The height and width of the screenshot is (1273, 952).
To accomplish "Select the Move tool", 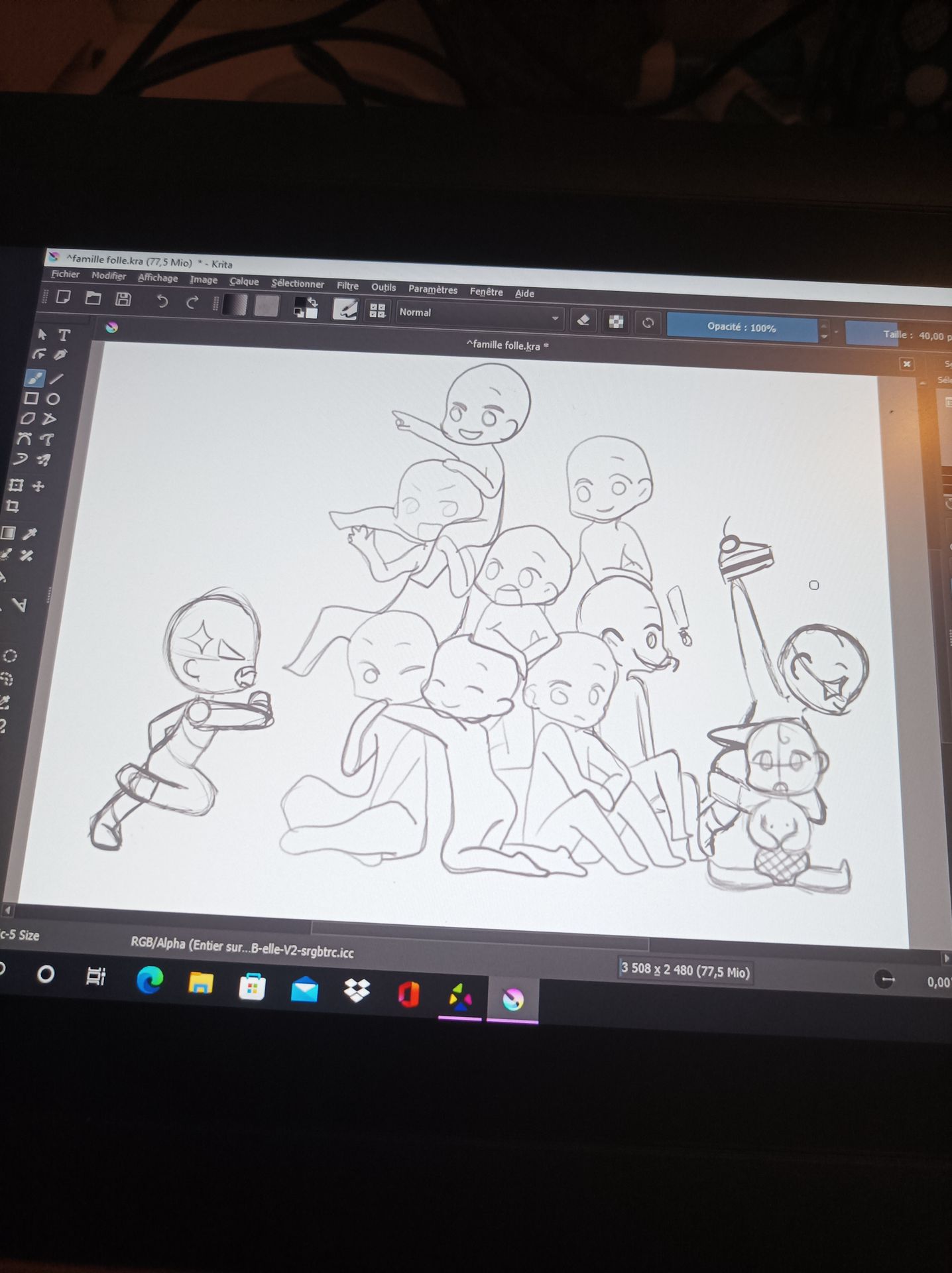I will pos(38,486).
